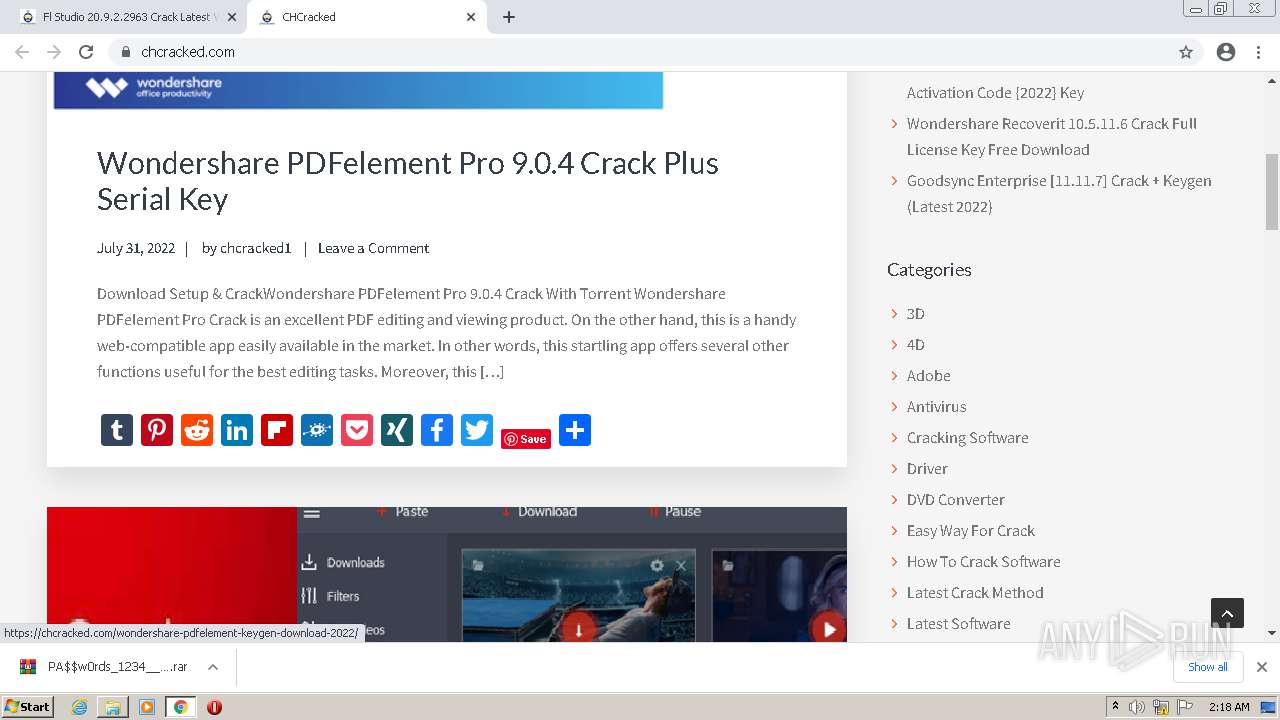Open the DVD Converter category
The width and height of the screenshot is (1280, 720).
[956, 500]
